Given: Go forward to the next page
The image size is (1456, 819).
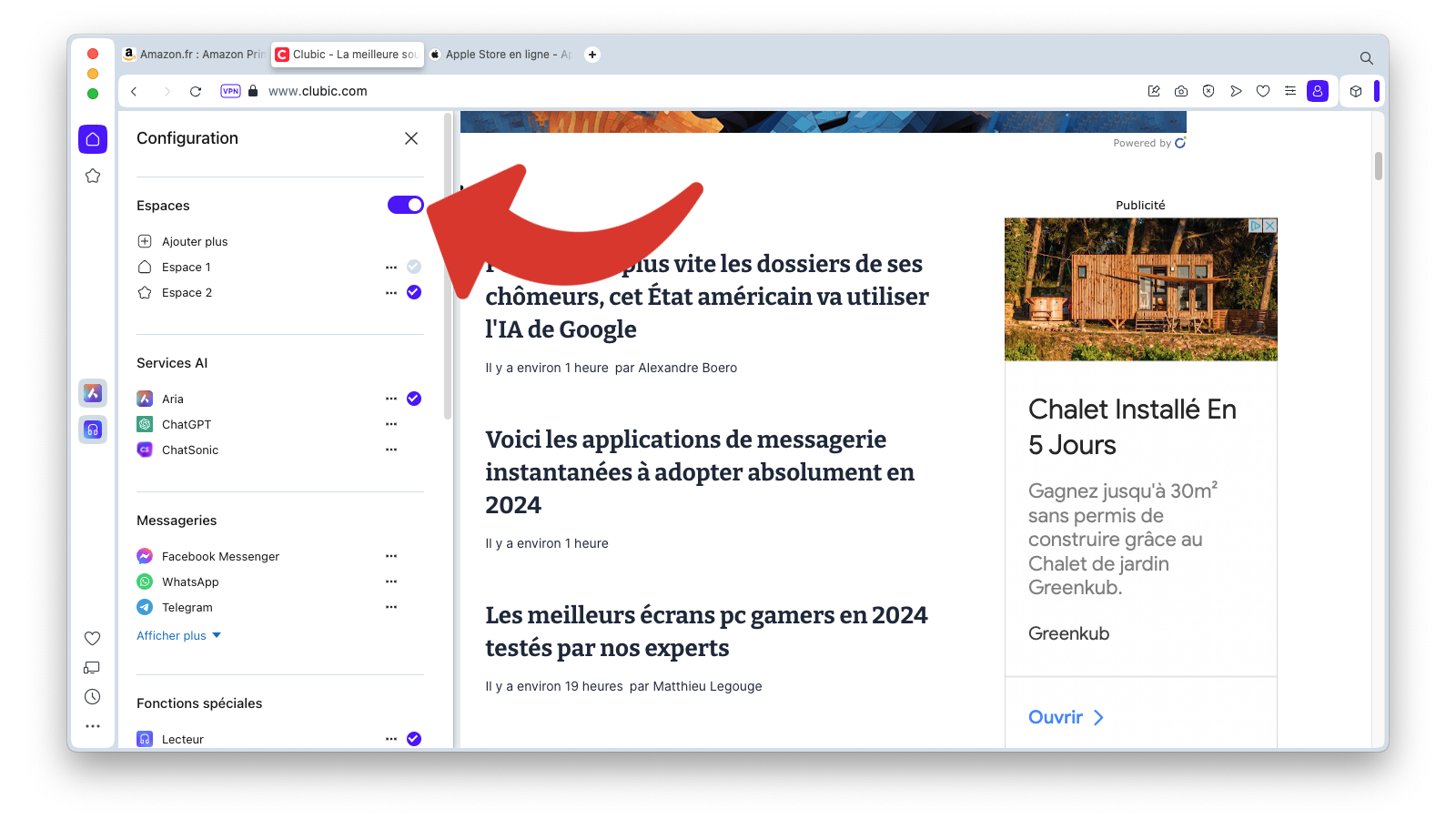Looking at the screenshot, I should tap(167, 91).
